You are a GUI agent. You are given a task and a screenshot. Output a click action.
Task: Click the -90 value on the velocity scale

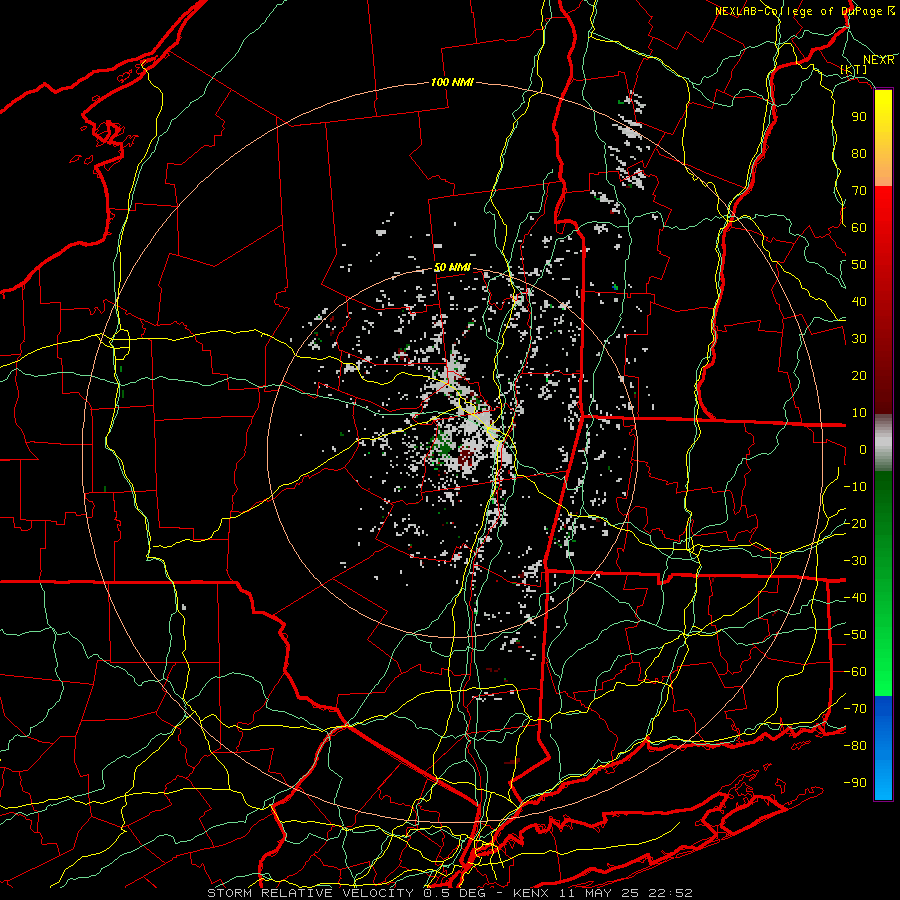[x=855, y=783]
